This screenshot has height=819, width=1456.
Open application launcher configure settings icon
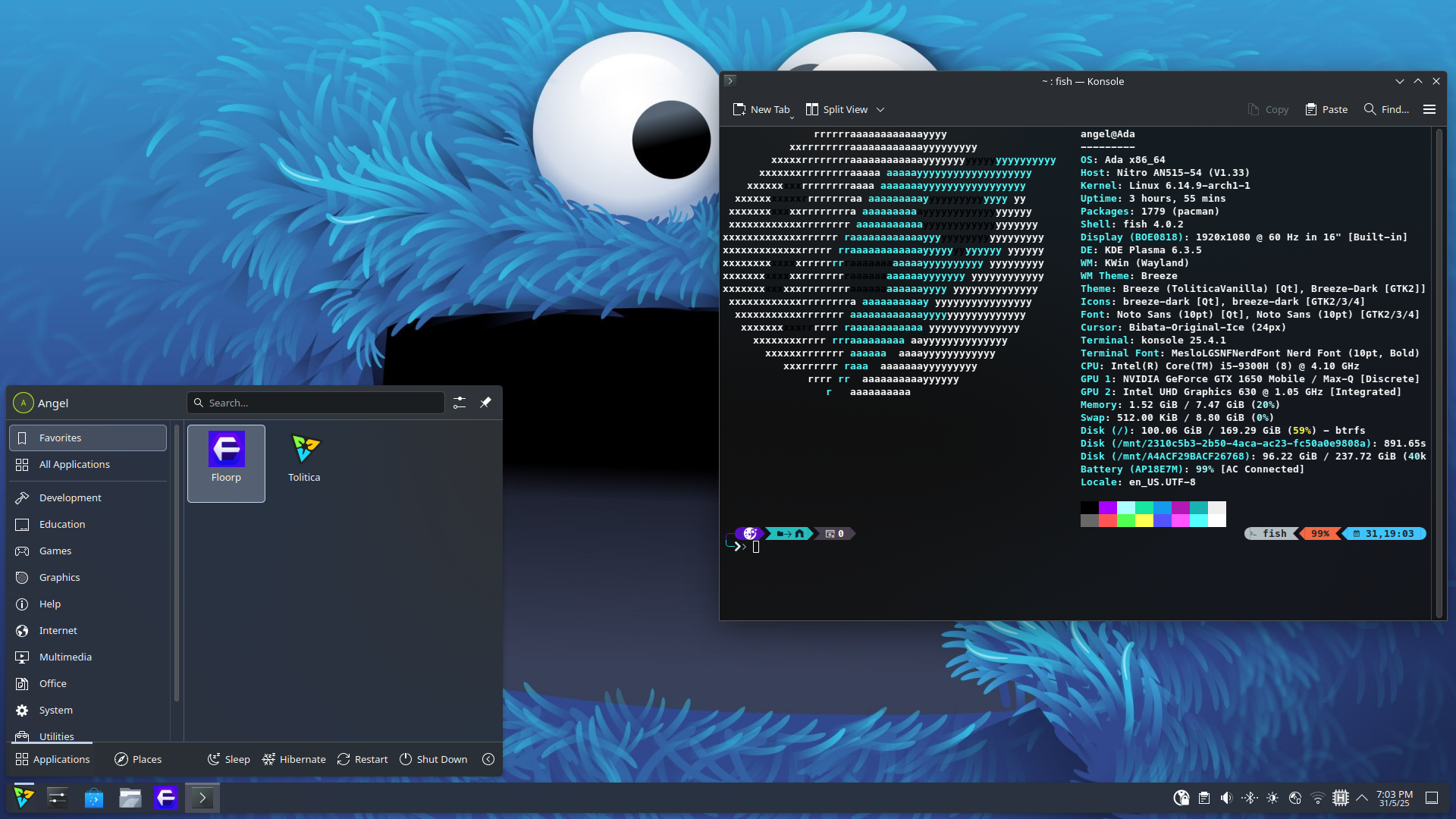(x=460, y=403)
